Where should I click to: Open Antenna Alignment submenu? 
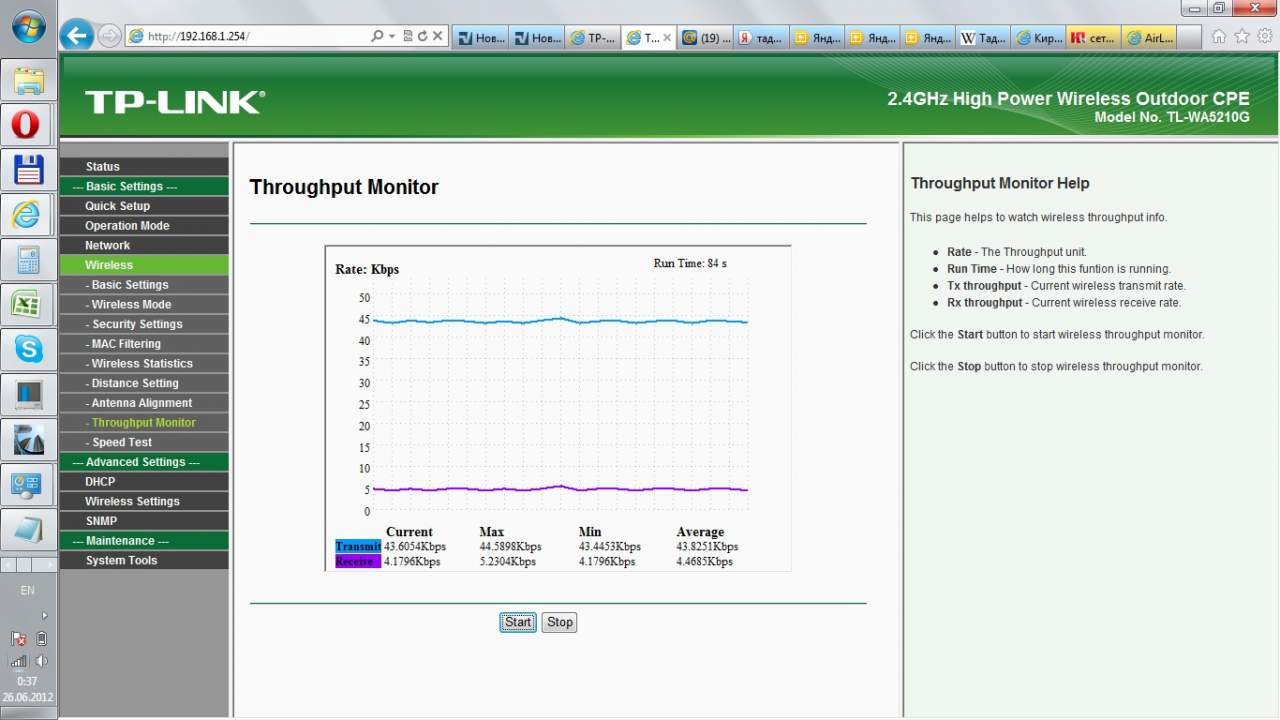pyautogui.click(x=144, y=403)
